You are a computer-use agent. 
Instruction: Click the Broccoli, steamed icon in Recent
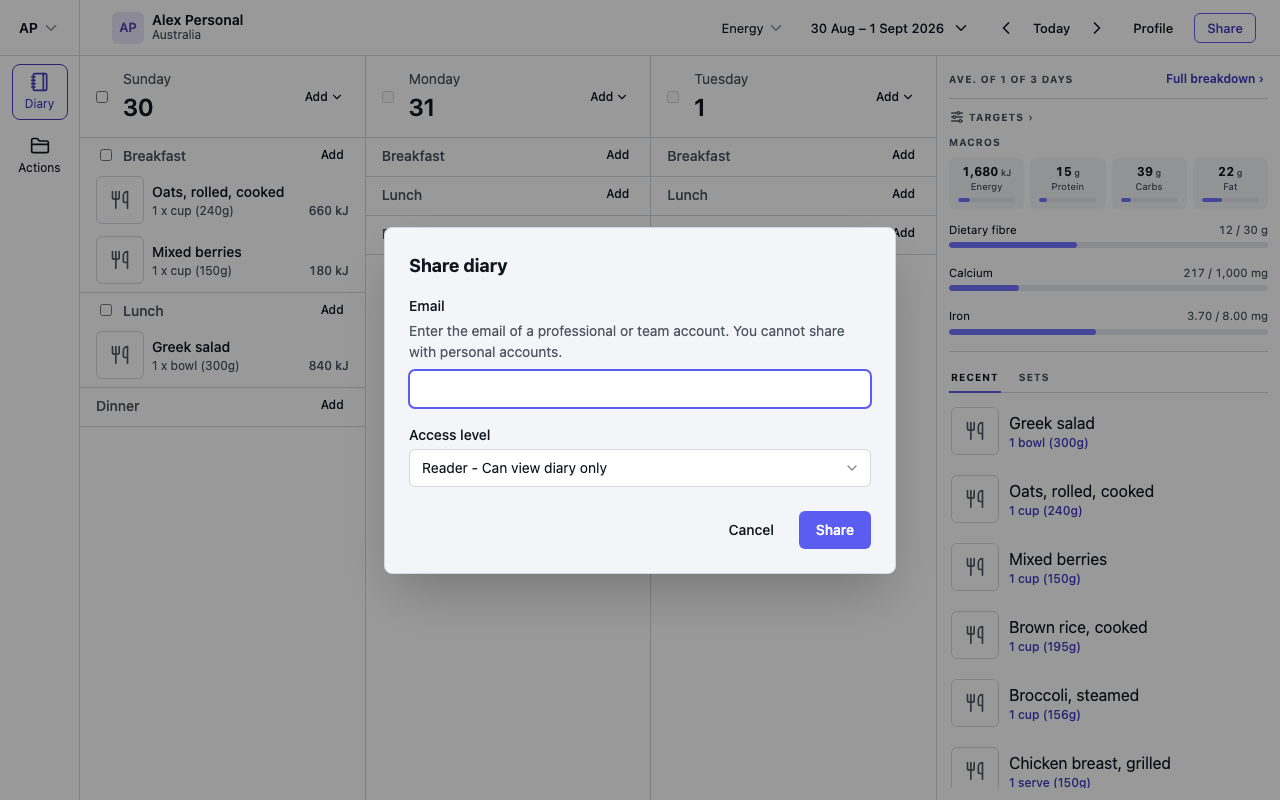coord(975,703)
